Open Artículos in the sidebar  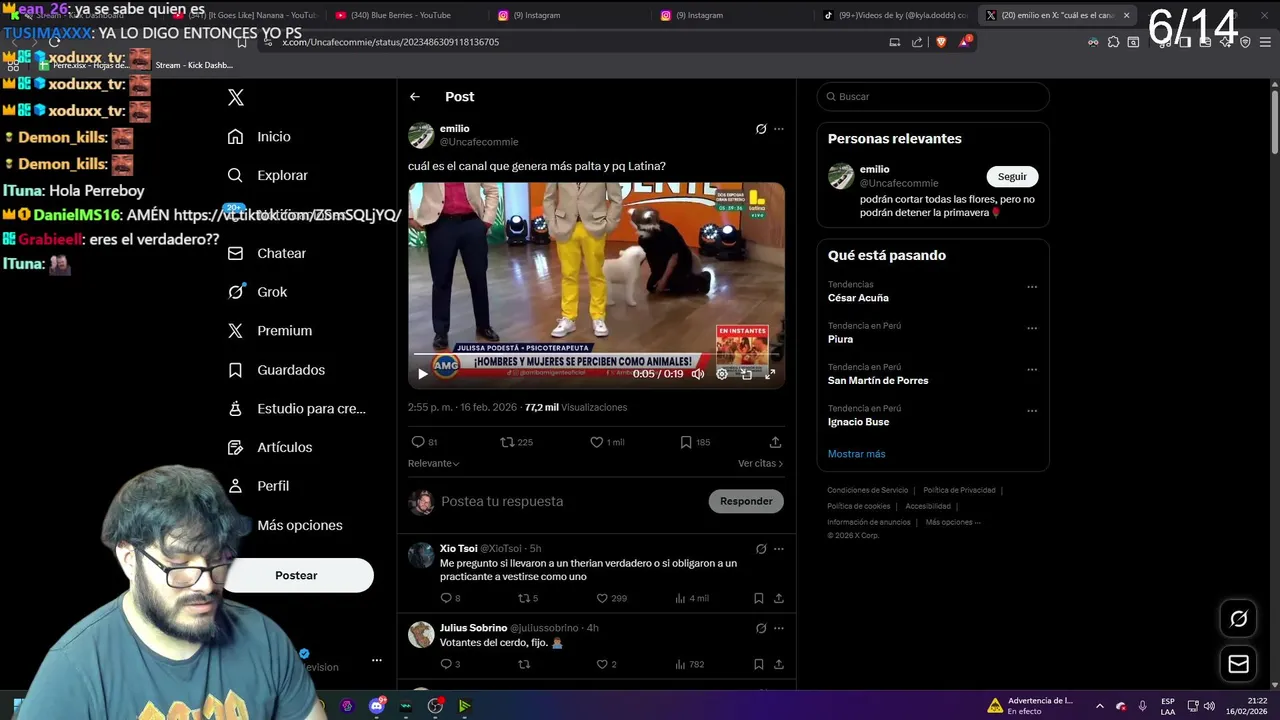(x=270, y=447)
